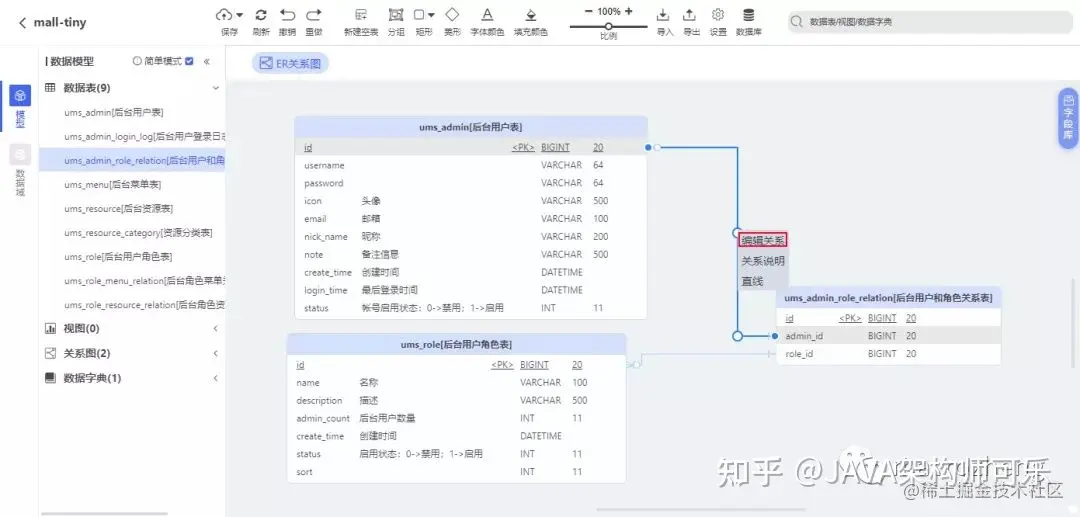Image resolution: width=1080 pixels, height=517 pixels.
Task: Expand the 关系图(2) section
Action: pyautogui.click(x=216, y=354)
